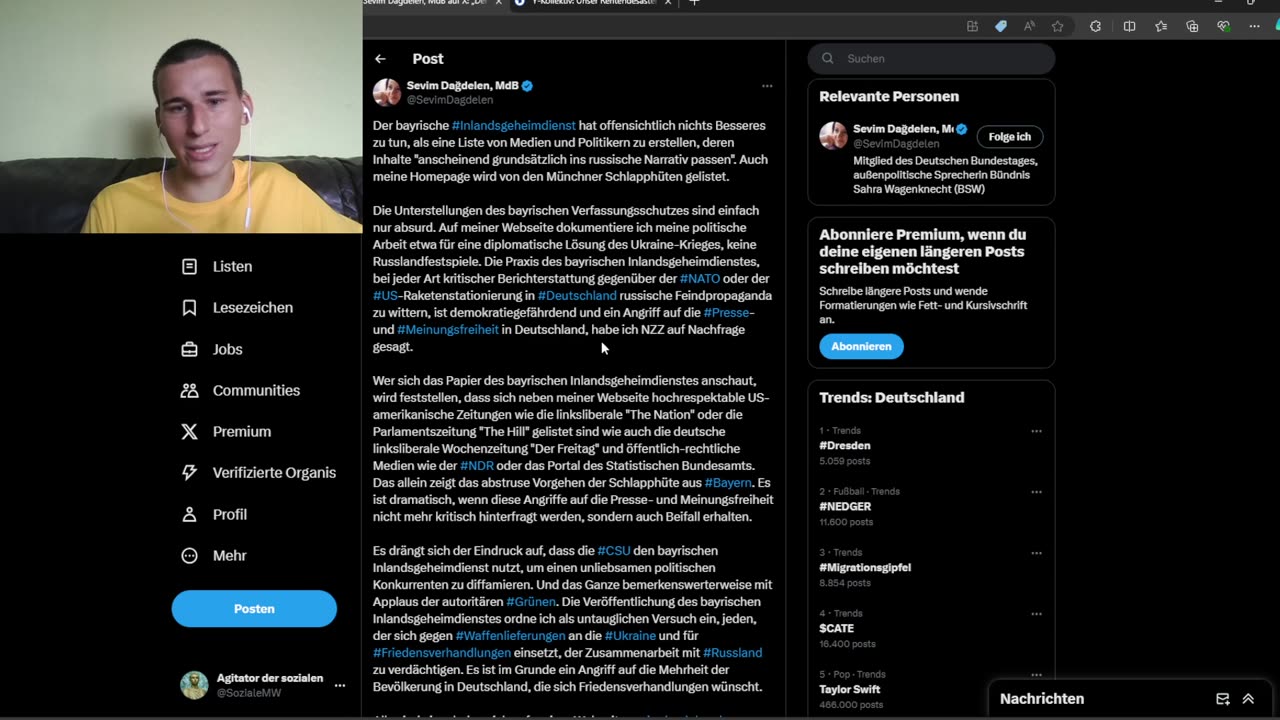This screenshot has width=1280, height=720.
Task: Go to Communities in sidebar
Action: tap(241, 390)
